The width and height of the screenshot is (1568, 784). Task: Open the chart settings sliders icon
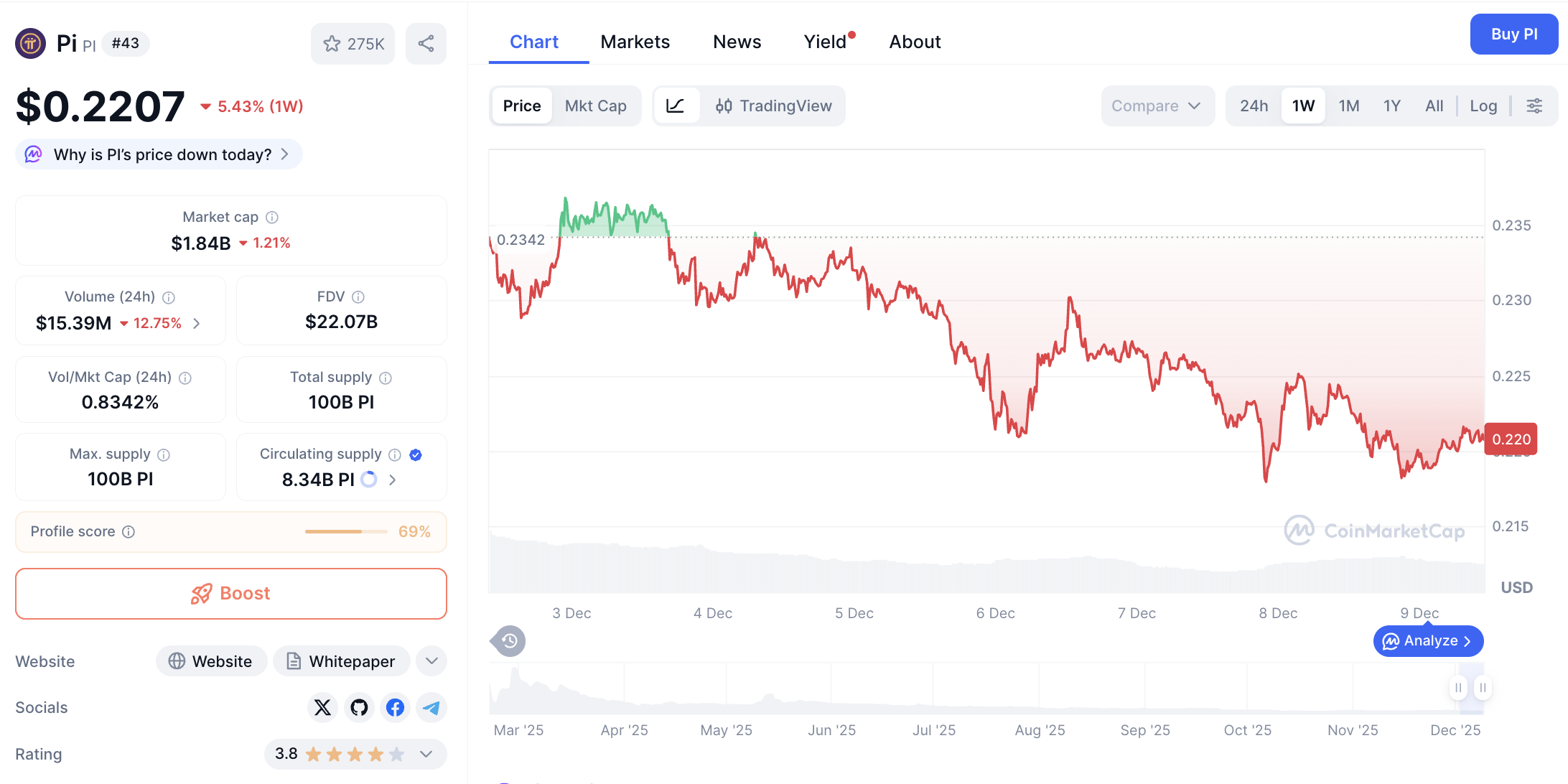1535,106
